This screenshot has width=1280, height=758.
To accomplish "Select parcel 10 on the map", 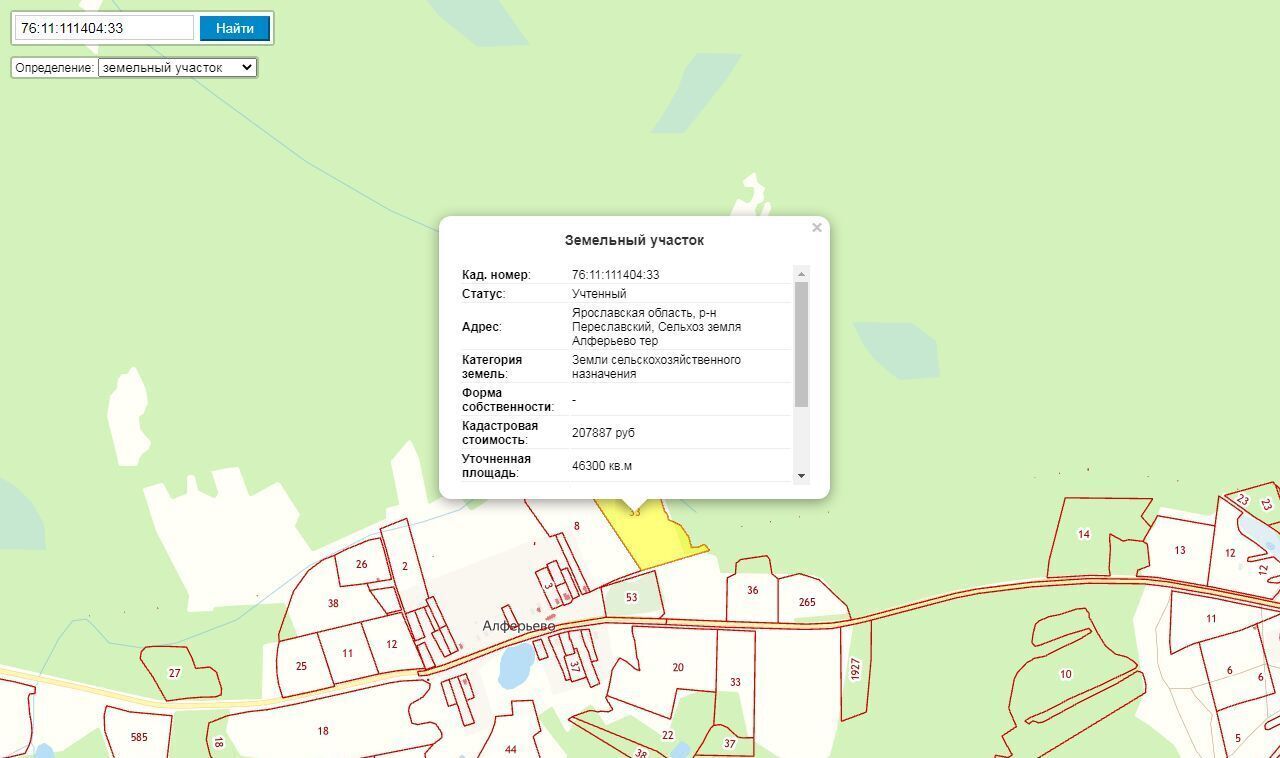I will (x=1065, y=674).
